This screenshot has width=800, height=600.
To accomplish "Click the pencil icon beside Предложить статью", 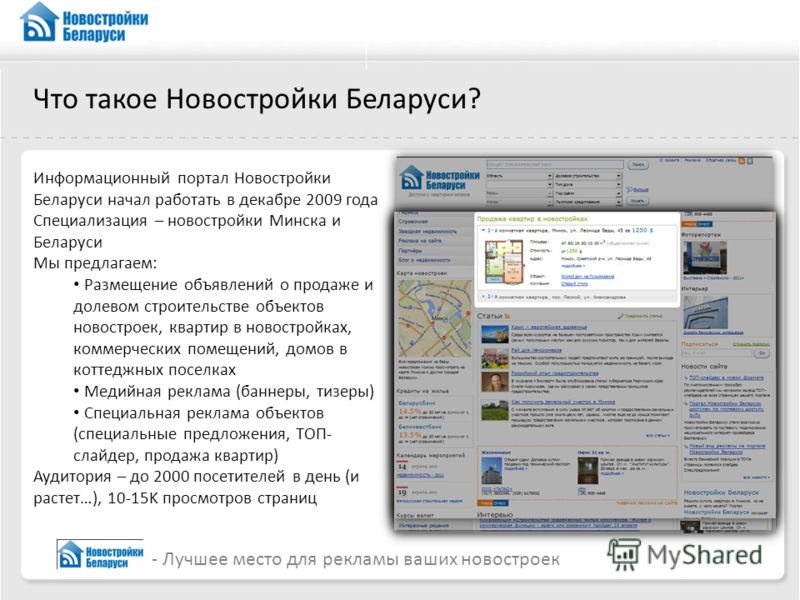I will tap(620, 316).
